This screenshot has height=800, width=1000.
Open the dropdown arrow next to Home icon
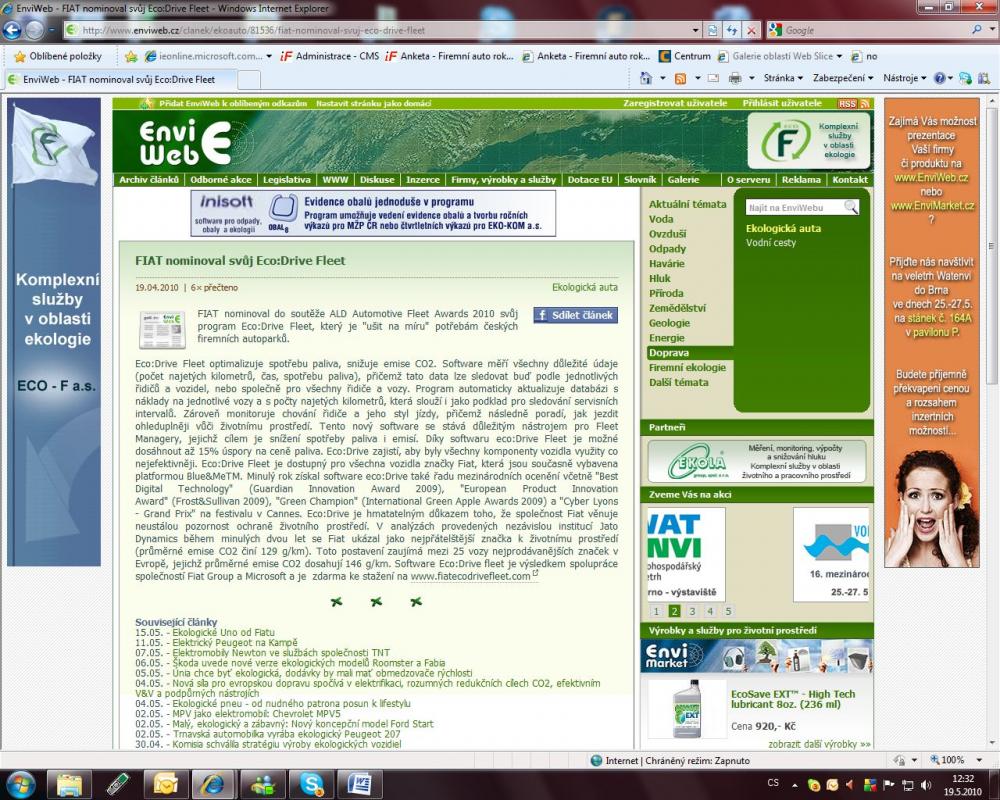click(662, 78)
